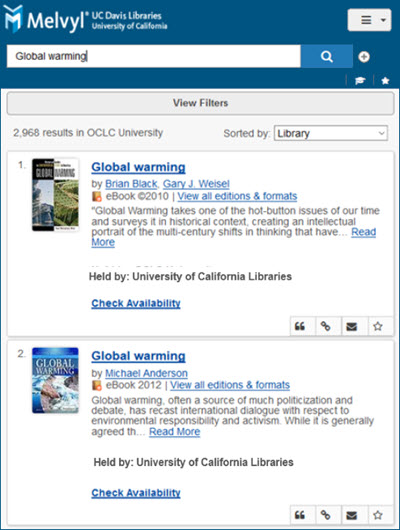Expand the Sorted by Library dropdown

[331, 133]
